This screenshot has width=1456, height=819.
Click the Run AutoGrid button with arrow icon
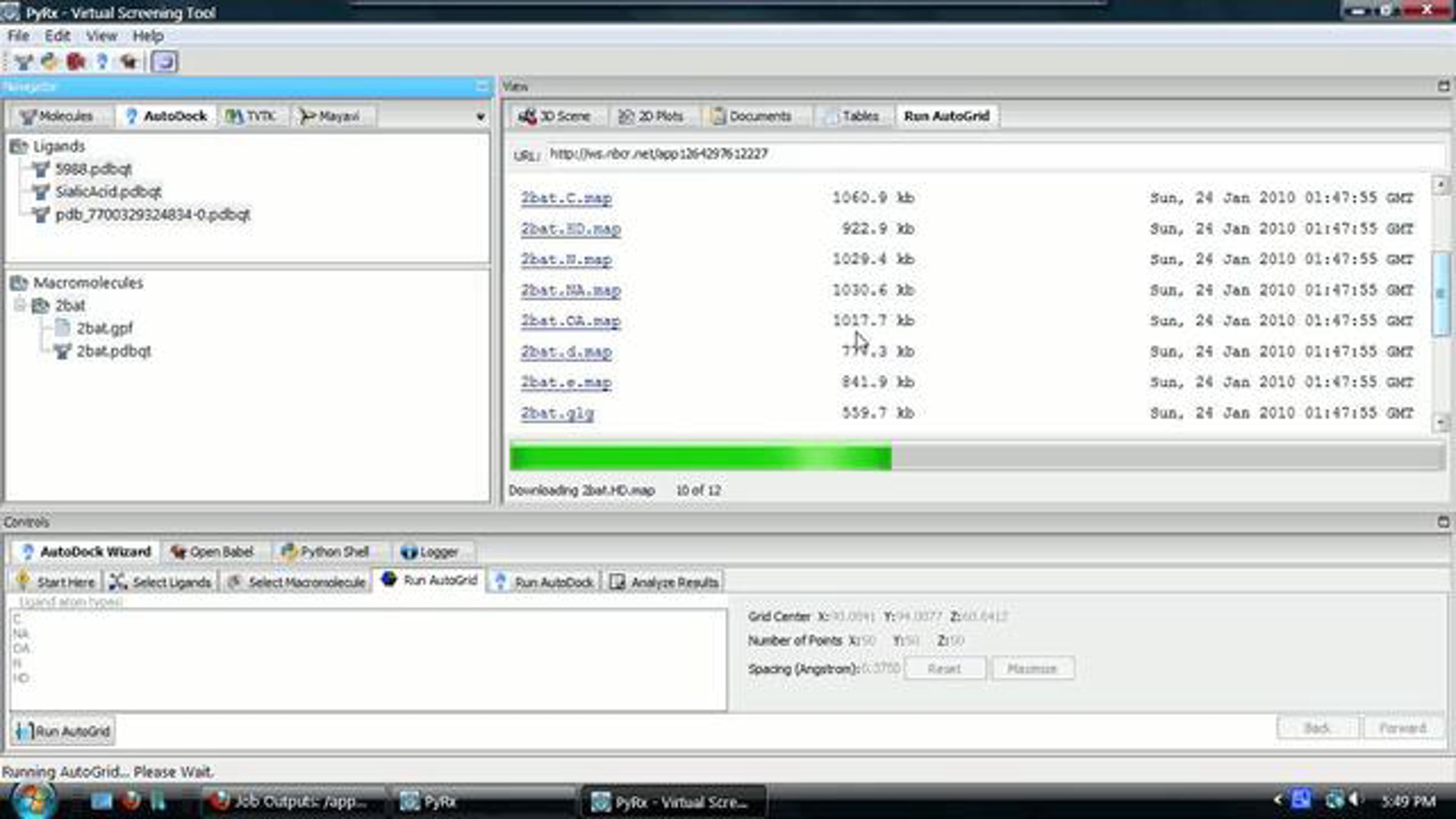62,731
